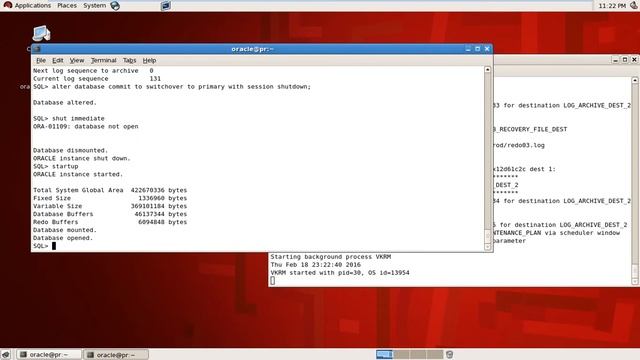Image resolution: width=640 pixels, height=360 pixels.
Task: Click the back terminal scrollbar up arrow
Action: pos(635,80)
